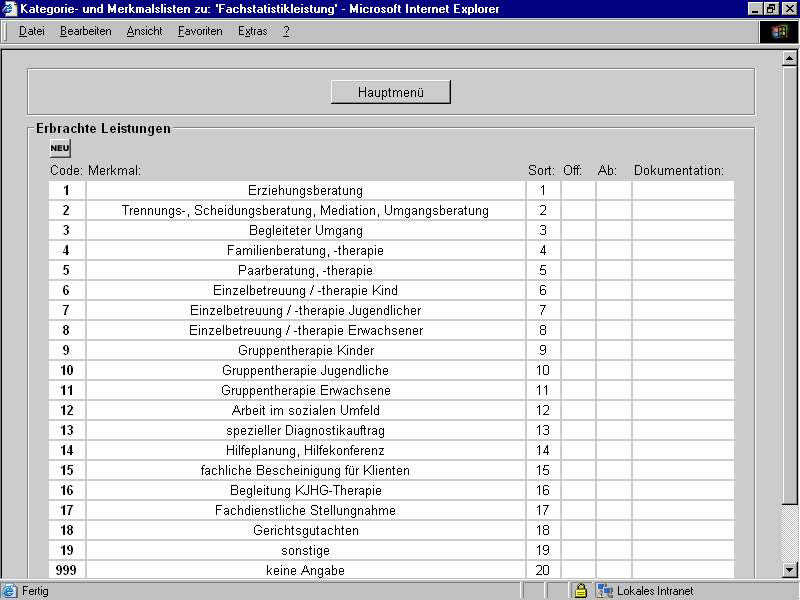Open the Ansicht menu
Image resolution: width=800 pixels, height=600 pixels.
144,31
